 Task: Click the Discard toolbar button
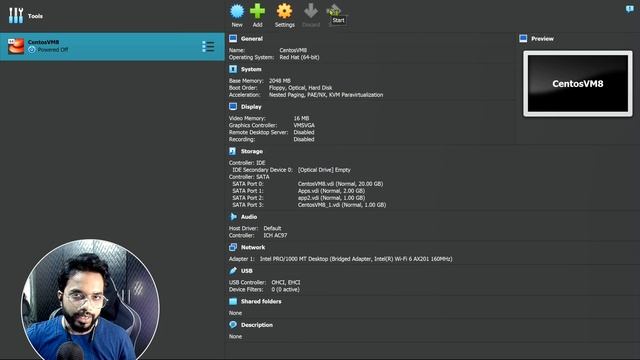[x=311, y=16]
